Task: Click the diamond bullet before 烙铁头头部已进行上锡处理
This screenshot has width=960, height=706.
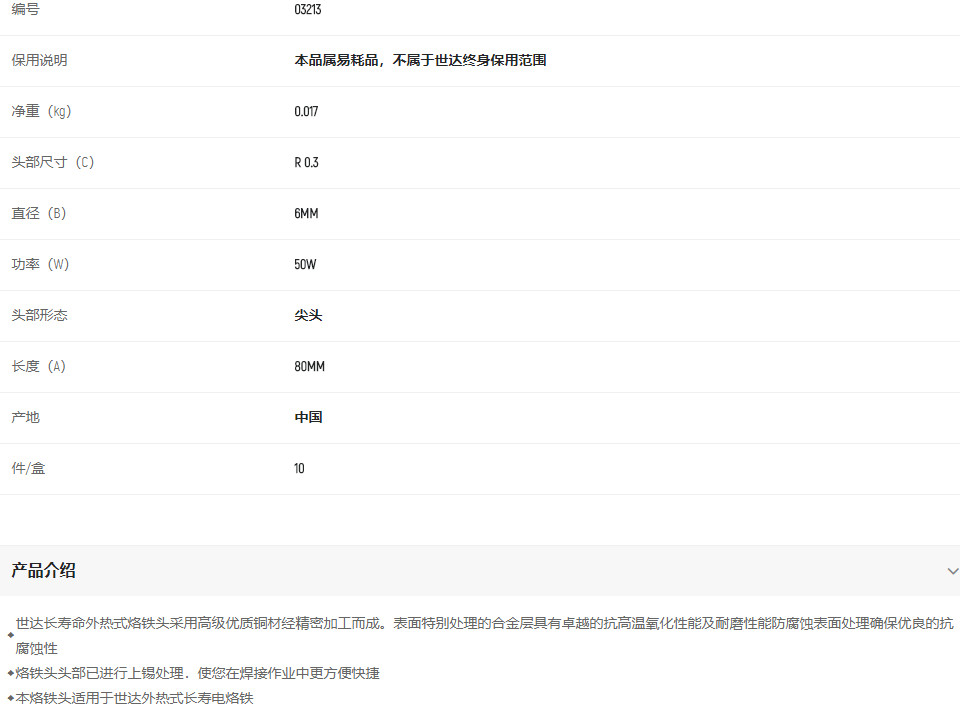Action: tap(10, 674)
